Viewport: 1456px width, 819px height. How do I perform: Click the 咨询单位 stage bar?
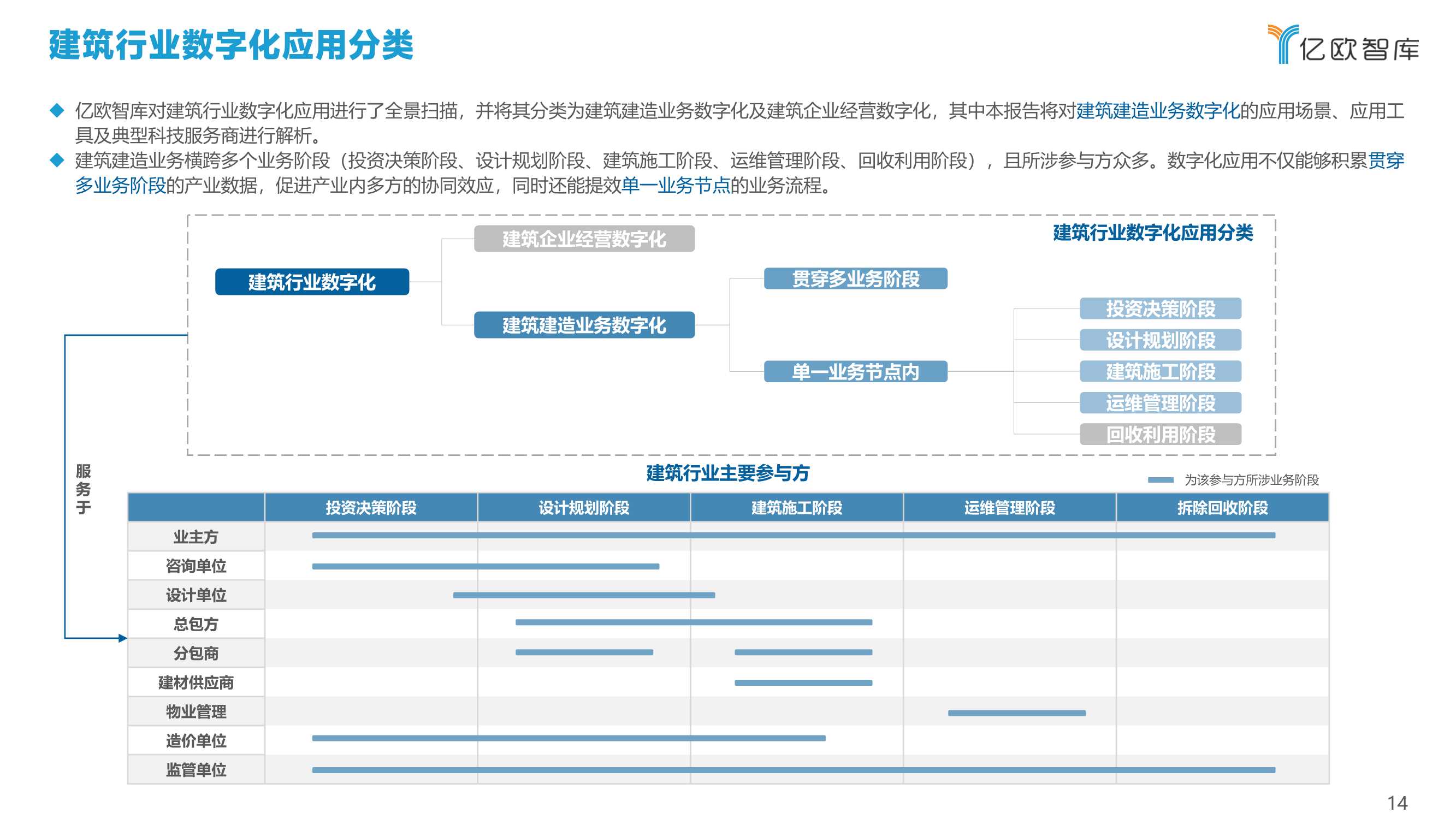tap(486, 566)
